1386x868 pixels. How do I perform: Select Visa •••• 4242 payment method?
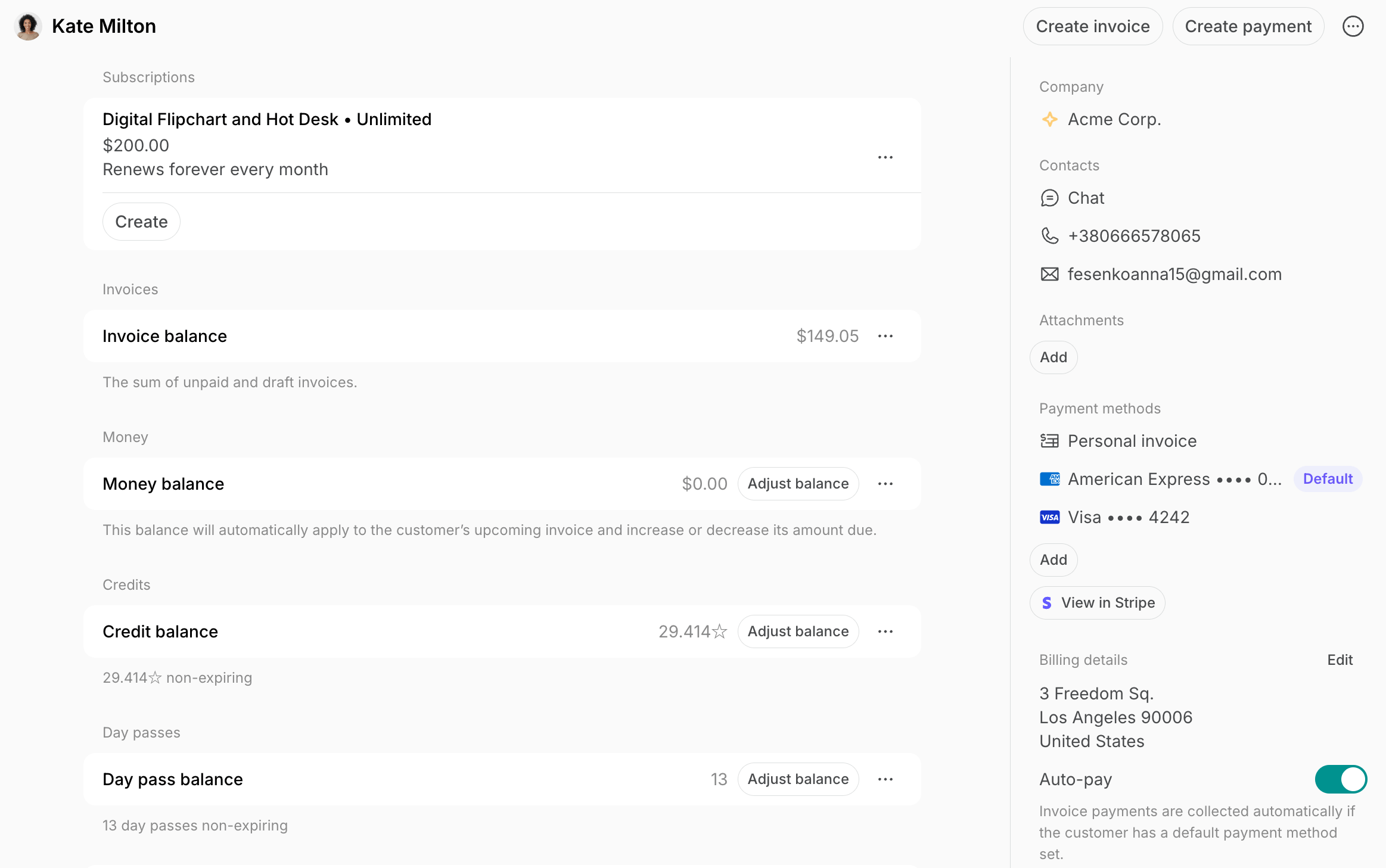tap(1128, 517)
